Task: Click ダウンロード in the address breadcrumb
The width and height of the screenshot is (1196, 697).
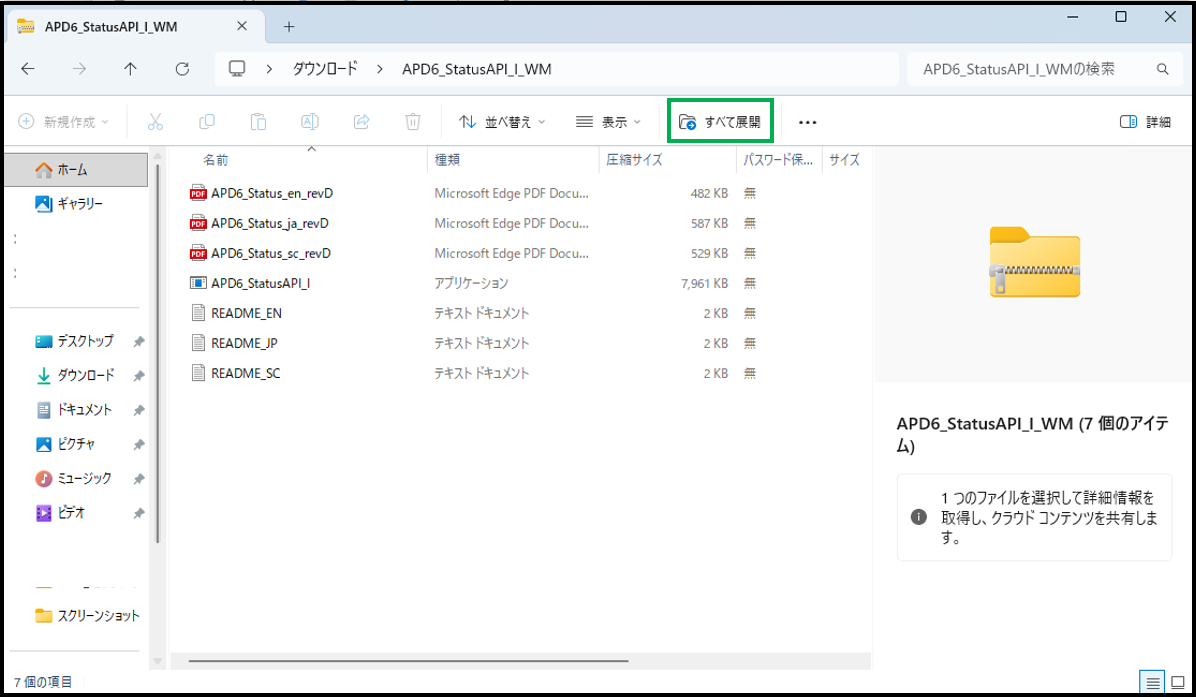Action: click(x=324, y=69)
